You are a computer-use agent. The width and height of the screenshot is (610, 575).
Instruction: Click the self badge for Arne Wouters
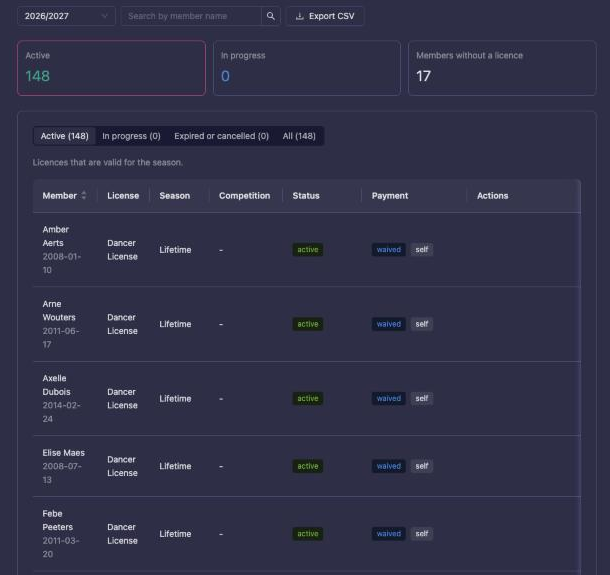422,324
